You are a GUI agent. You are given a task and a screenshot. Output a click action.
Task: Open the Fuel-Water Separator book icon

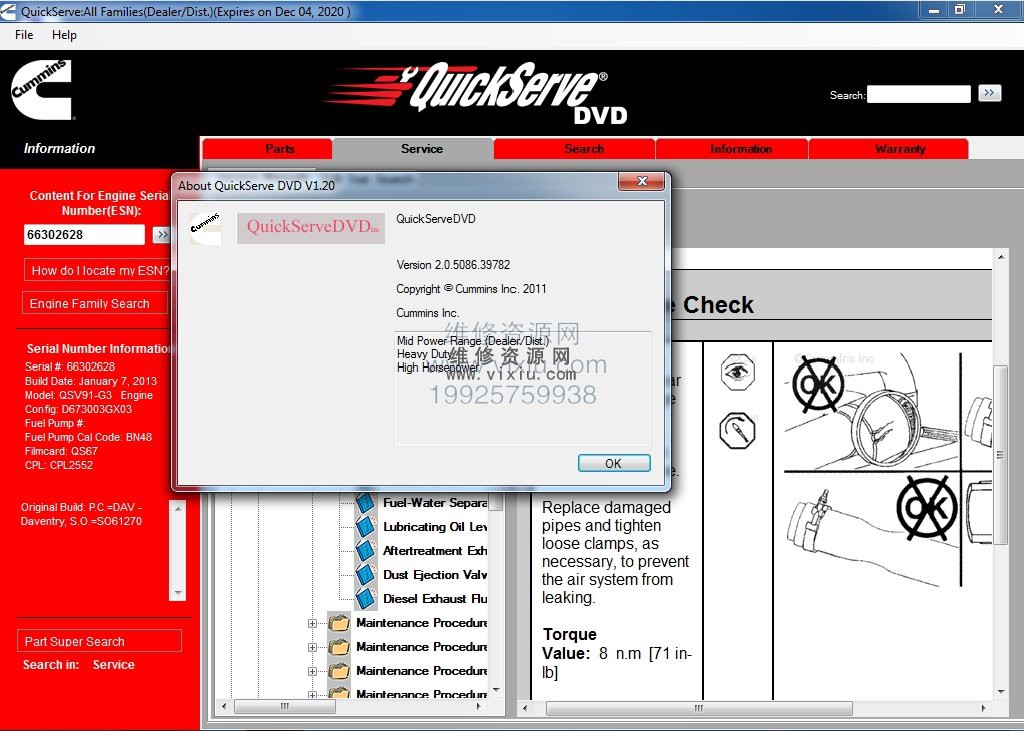pyautogui.click(x=365, y=502)
